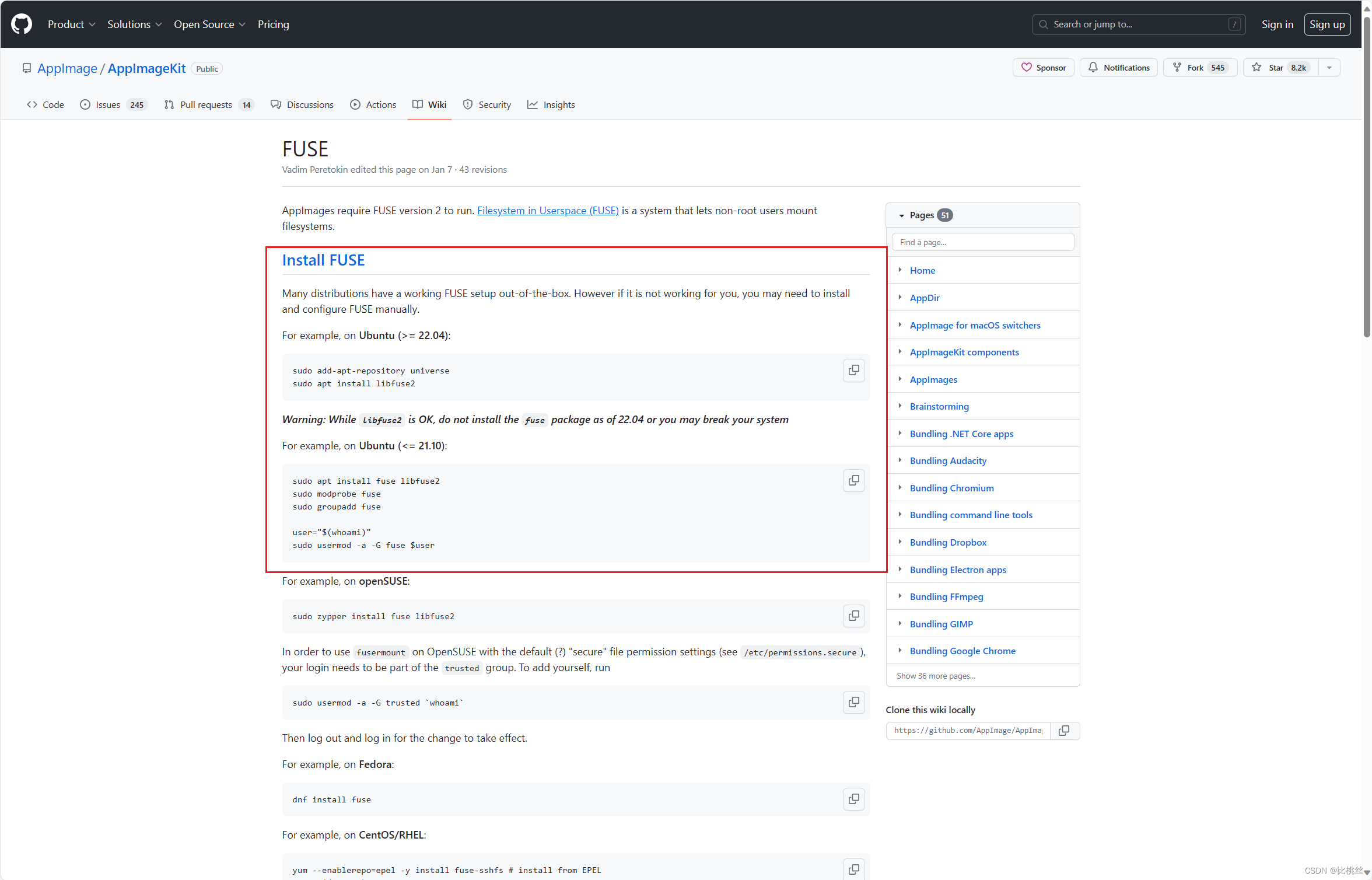Copy the Ubuntu 21.10 fuse commands
The height and width of the screenshot is (880, 1372).
pyautogui.click(x=853, y=481)
